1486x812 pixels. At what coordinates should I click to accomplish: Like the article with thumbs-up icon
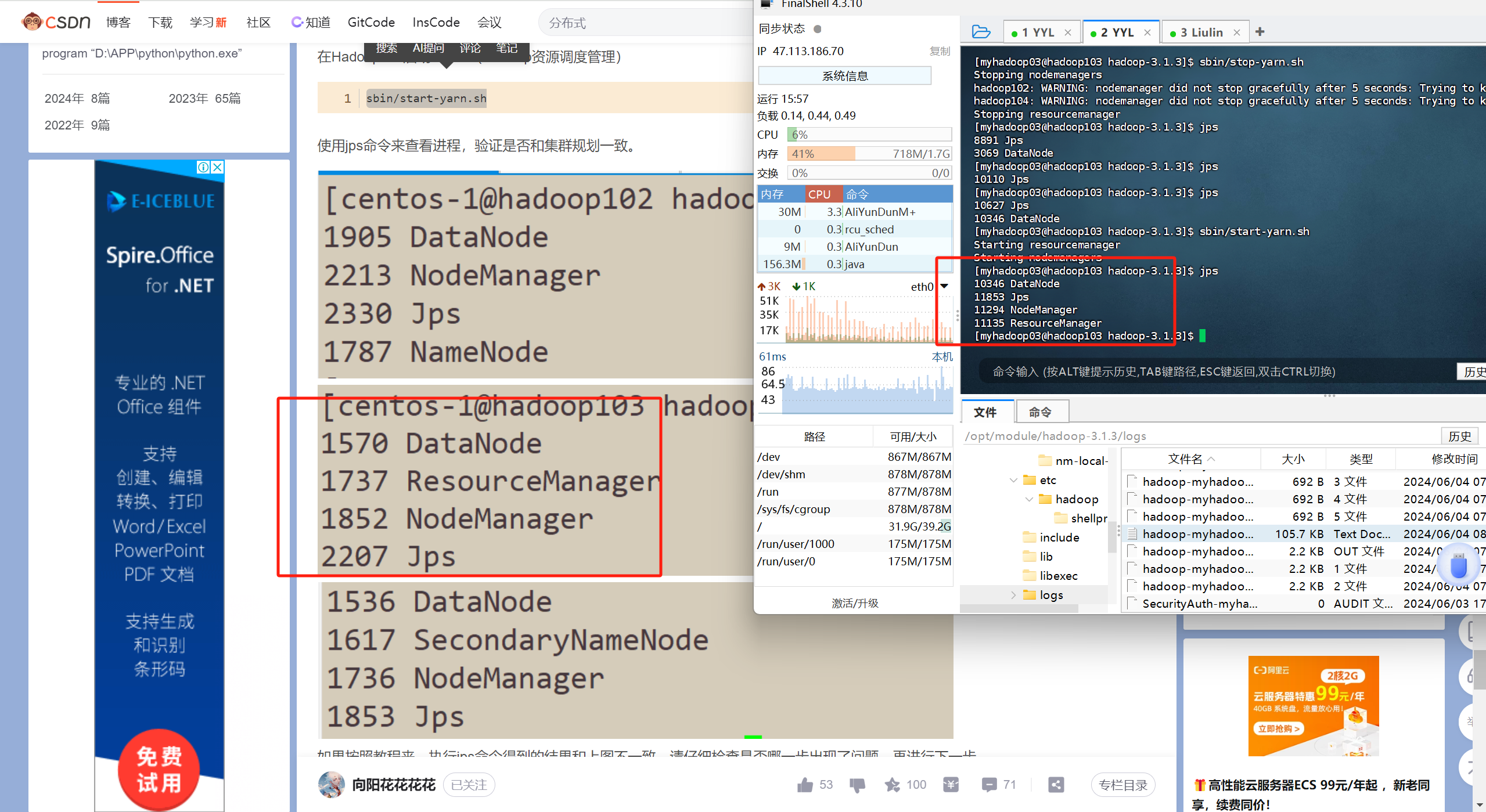805,785
